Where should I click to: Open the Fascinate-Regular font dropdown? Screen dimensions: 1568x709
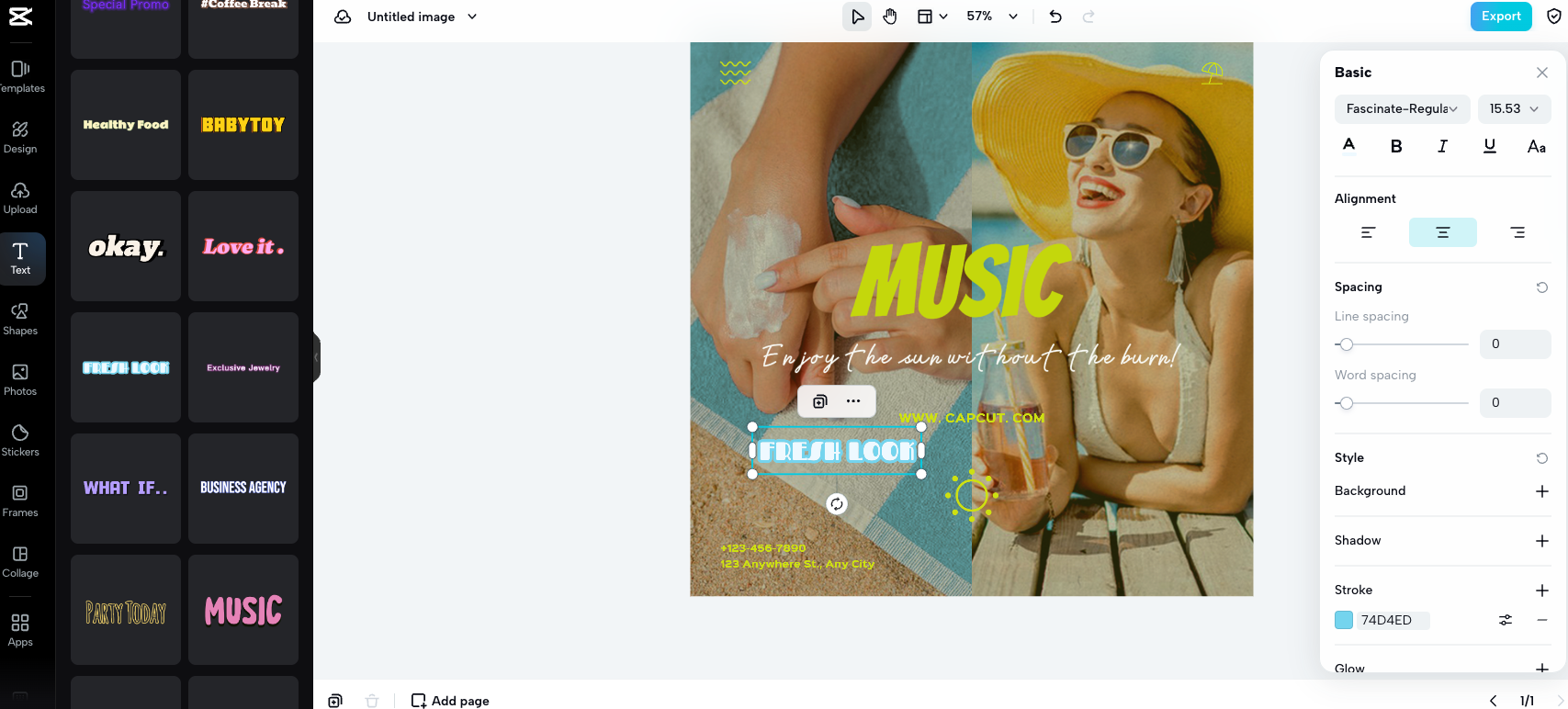(1402, 108)
